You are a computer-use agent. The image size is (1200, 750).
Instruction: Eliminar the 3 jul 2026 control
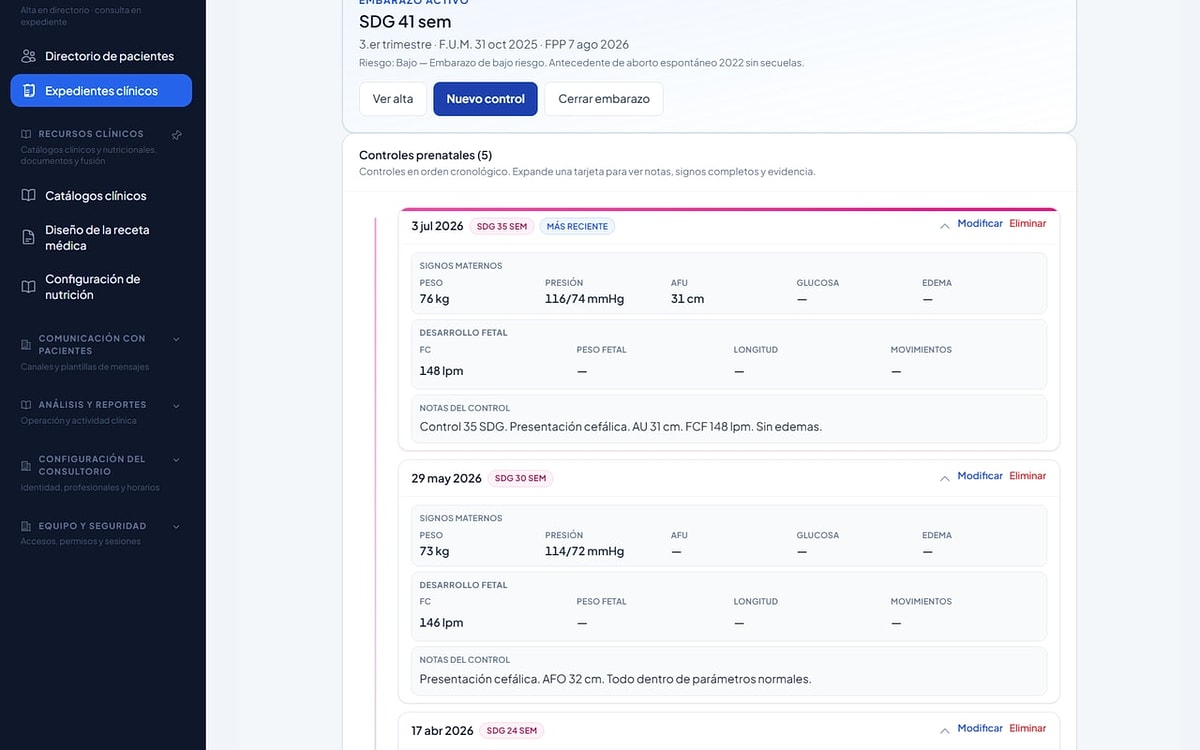tap(1028, 224)
